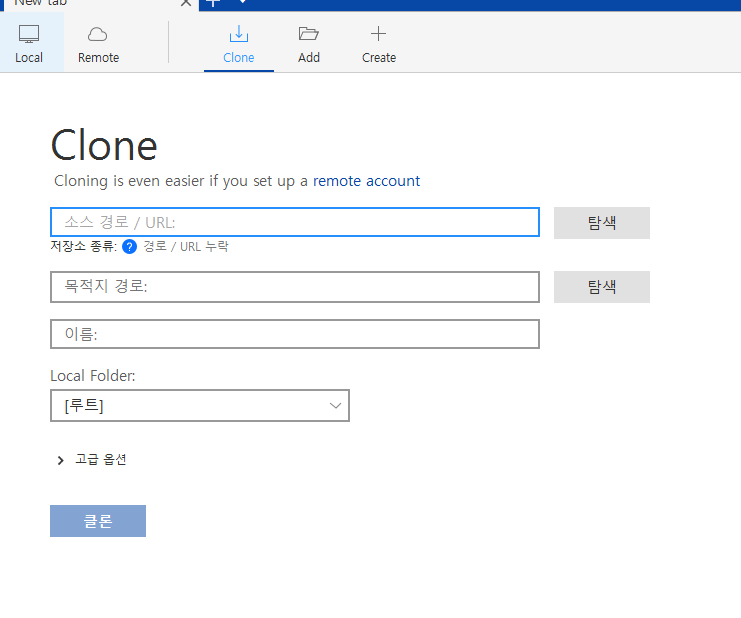Focus the 이름 input field
The image size is (741, 618).
[x=295, y=334]
